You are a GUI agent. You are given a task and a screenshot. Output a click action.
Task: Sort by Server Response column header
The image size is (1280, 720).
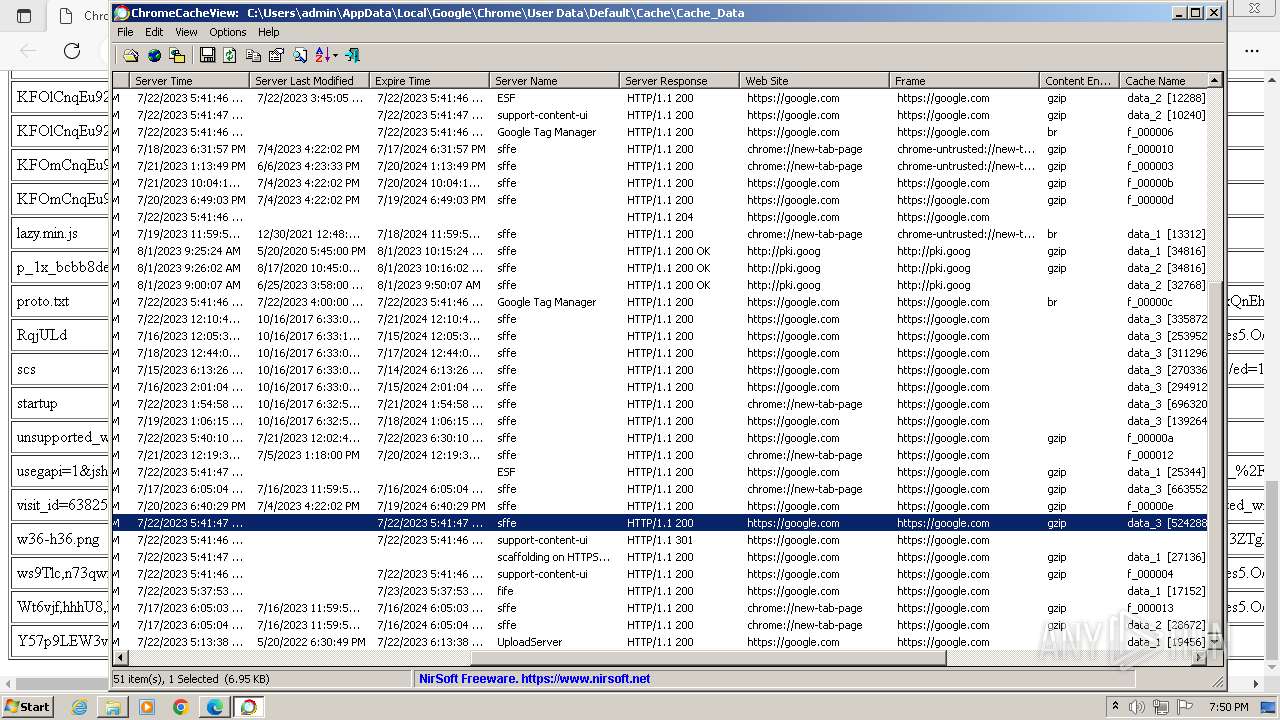coord(679,80)
